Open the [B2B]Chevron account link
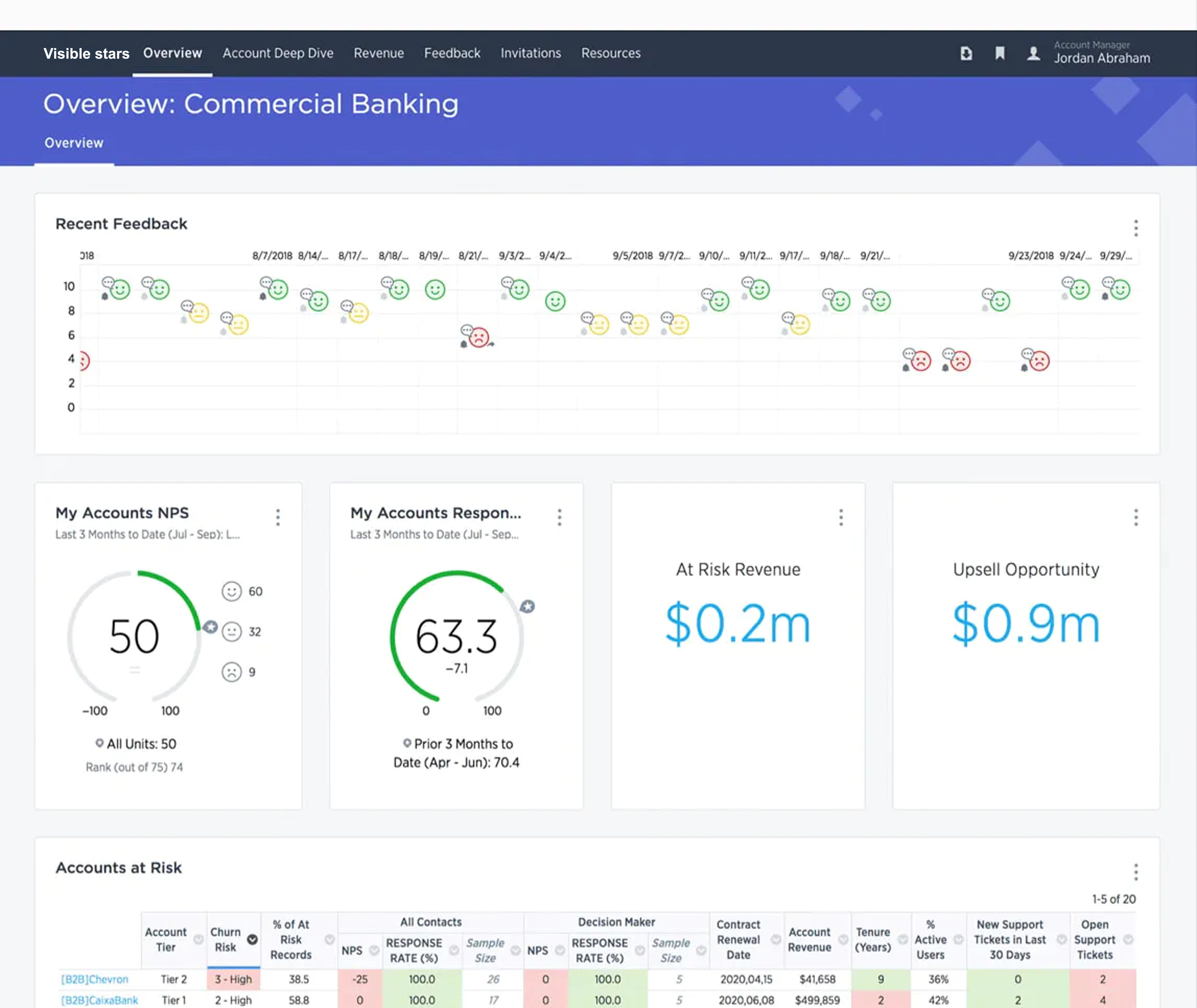 point(95,979)
